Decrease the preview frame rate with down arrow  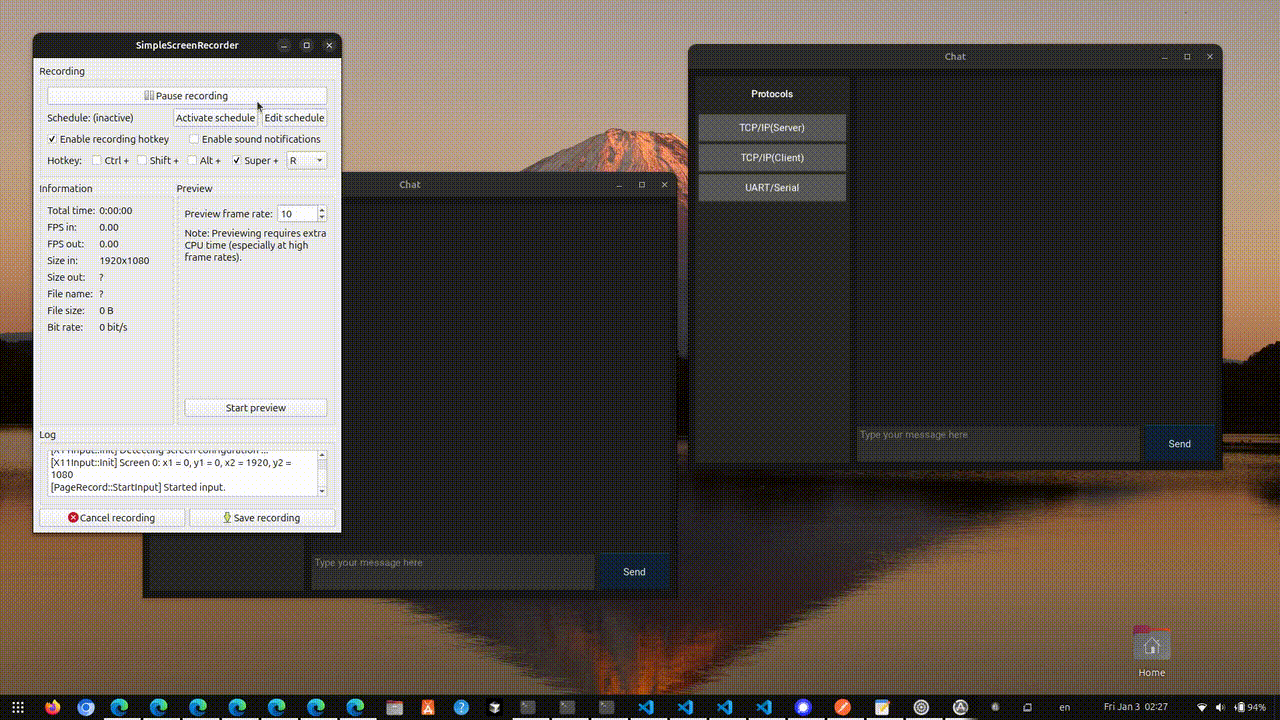click(322, 217)
